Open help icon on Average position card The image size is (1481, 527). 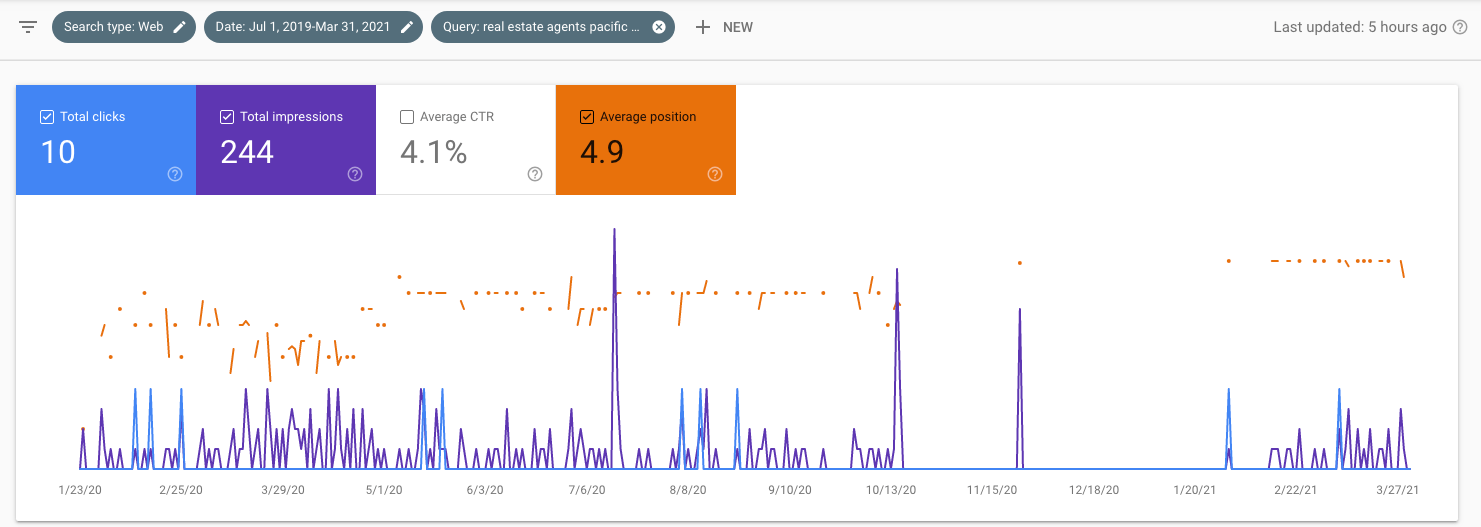click(715, 174)
